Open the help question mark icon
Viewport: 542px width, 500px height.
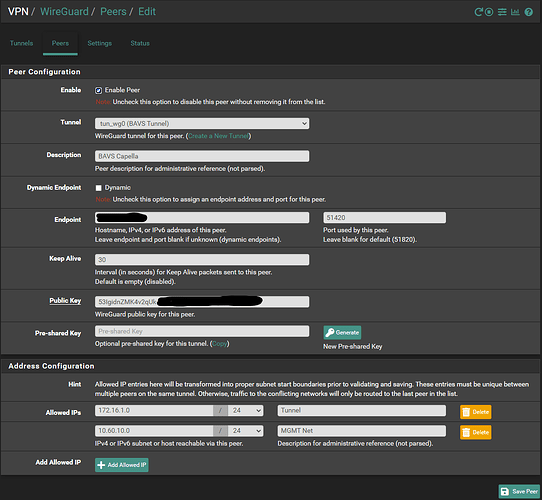point(529,12)
